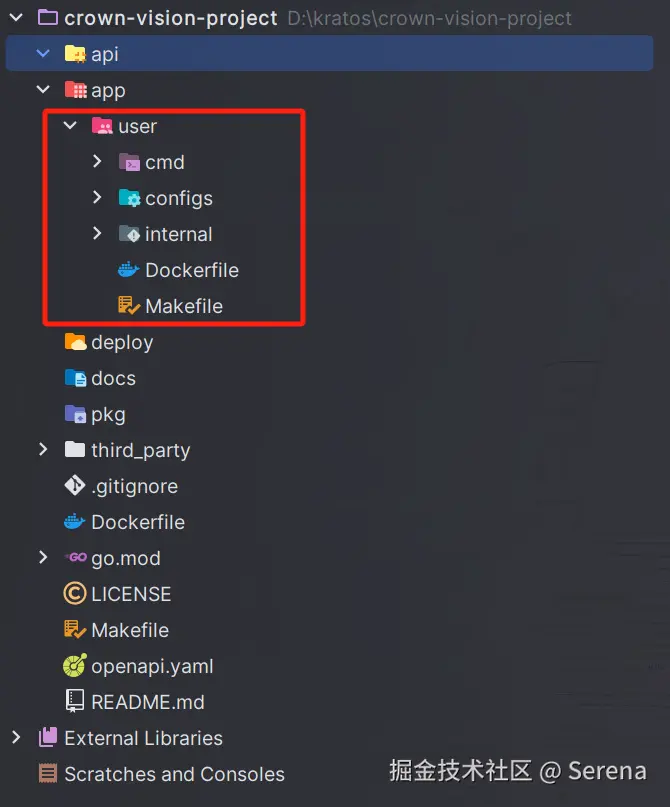
Task: Click the cmd terminal folder icon
Action: click(129, 162)
